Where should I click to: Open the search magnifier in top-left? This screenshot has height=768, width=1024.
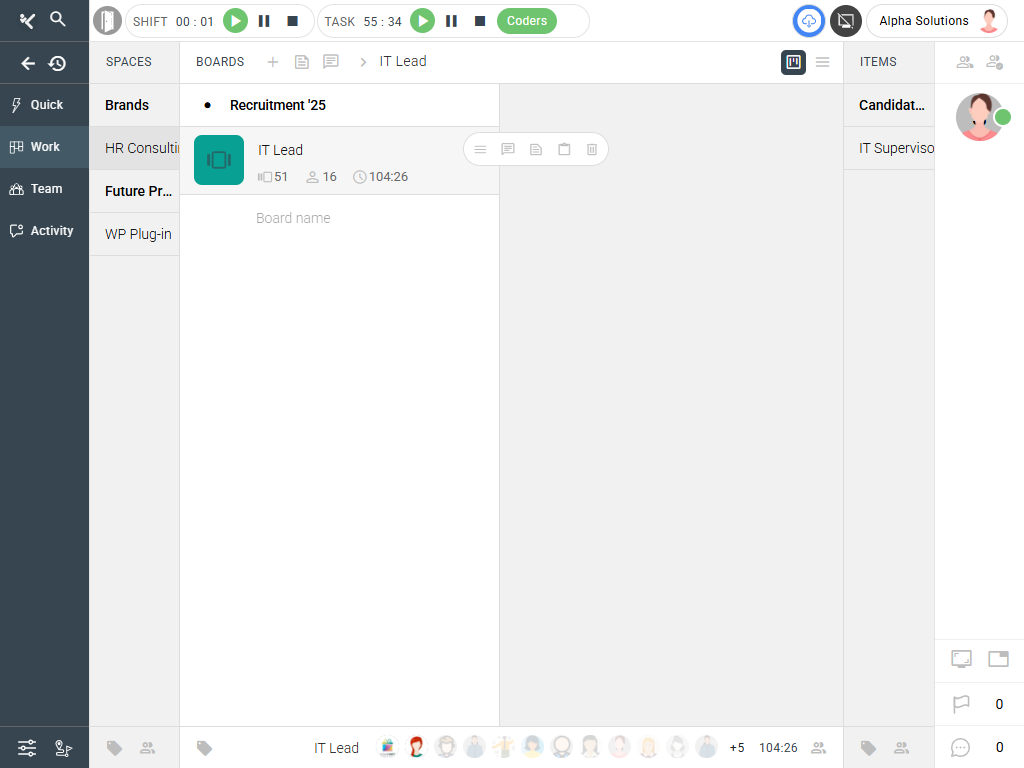[58, 19]
